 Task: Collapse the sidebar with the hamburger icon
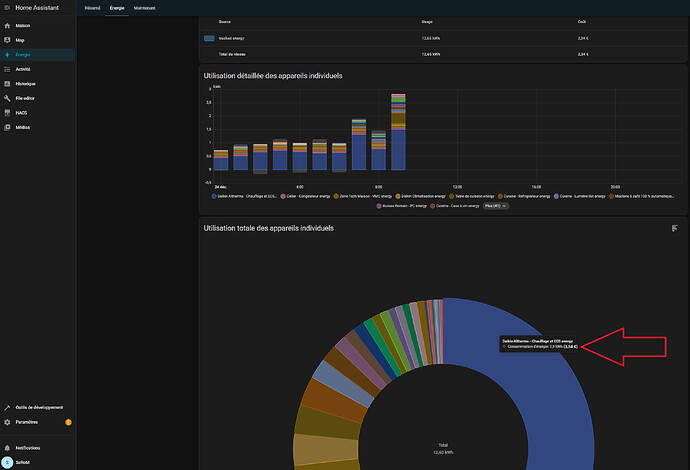pyautogui.click(x=7, y=7)
